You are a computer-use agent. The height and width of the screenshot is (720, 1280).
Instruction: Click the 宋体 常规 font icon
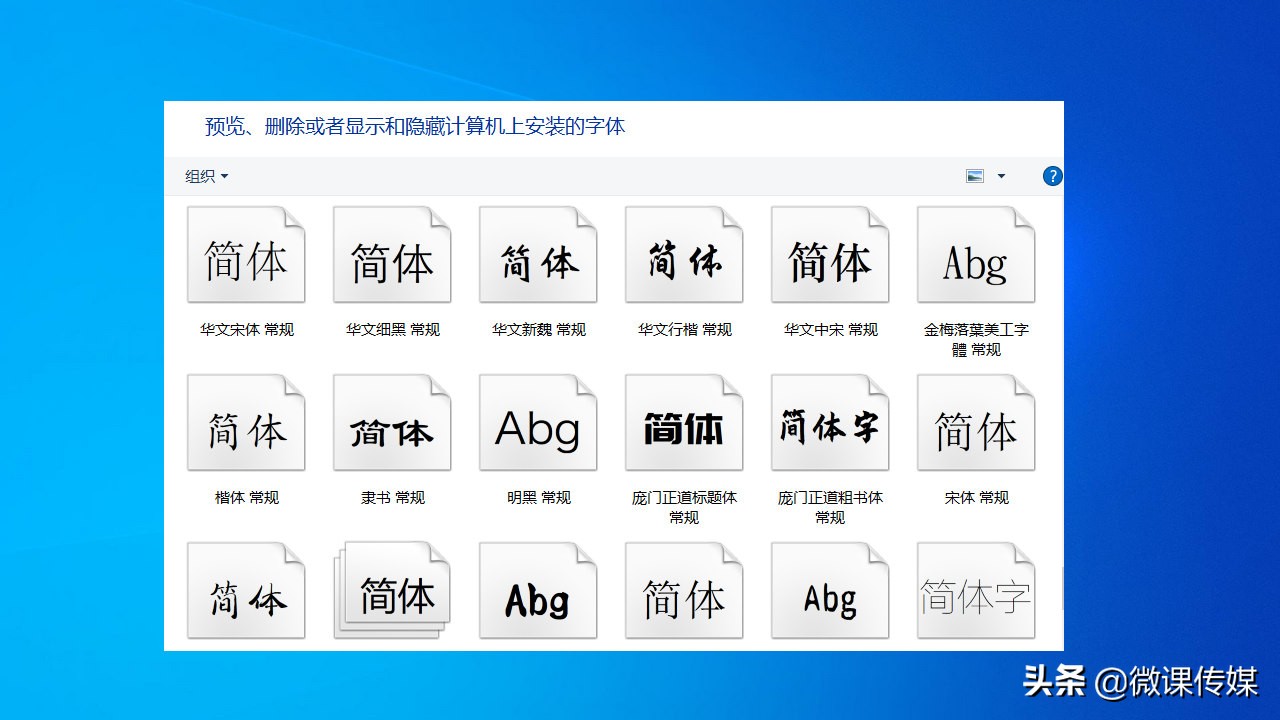[976, 422]
